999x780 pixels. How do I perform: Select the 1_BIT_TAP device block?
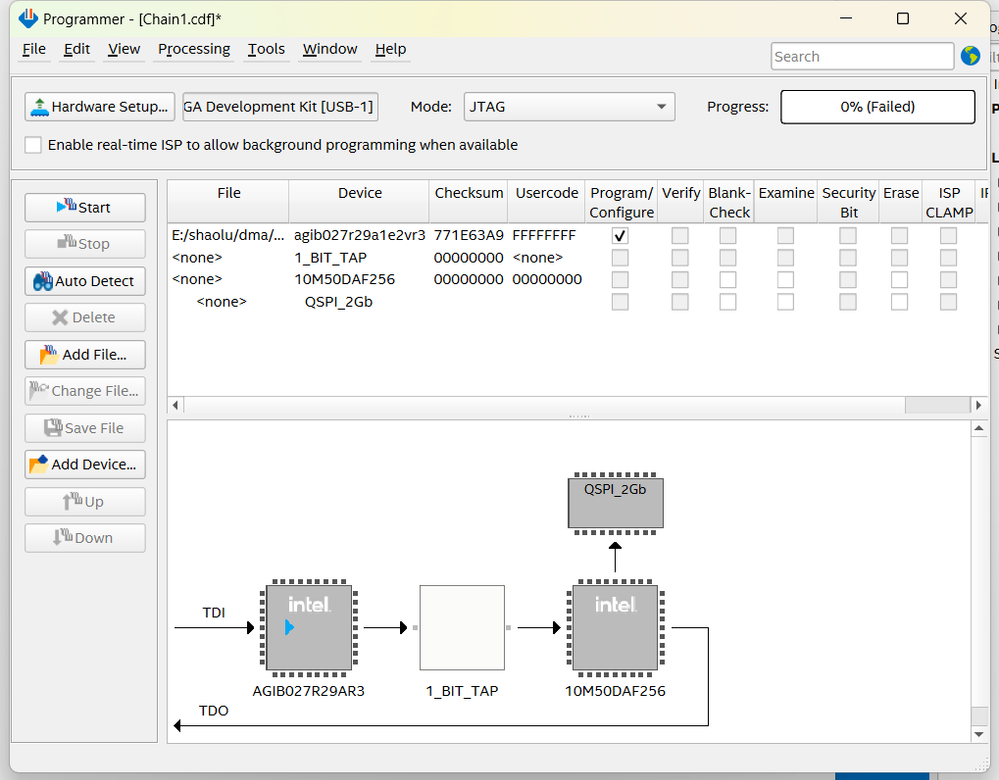[461, 628]
